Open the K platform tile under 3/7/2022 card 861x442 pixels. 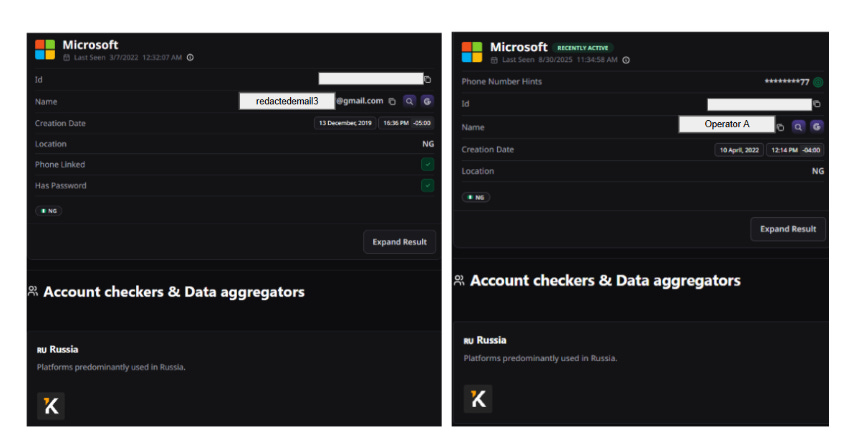[51, 406]
